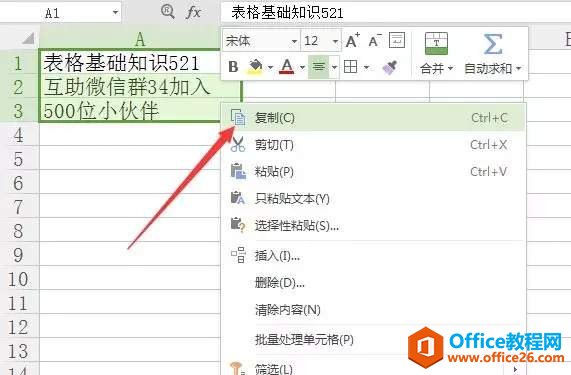Click the center alignment icon

[319, 67]
